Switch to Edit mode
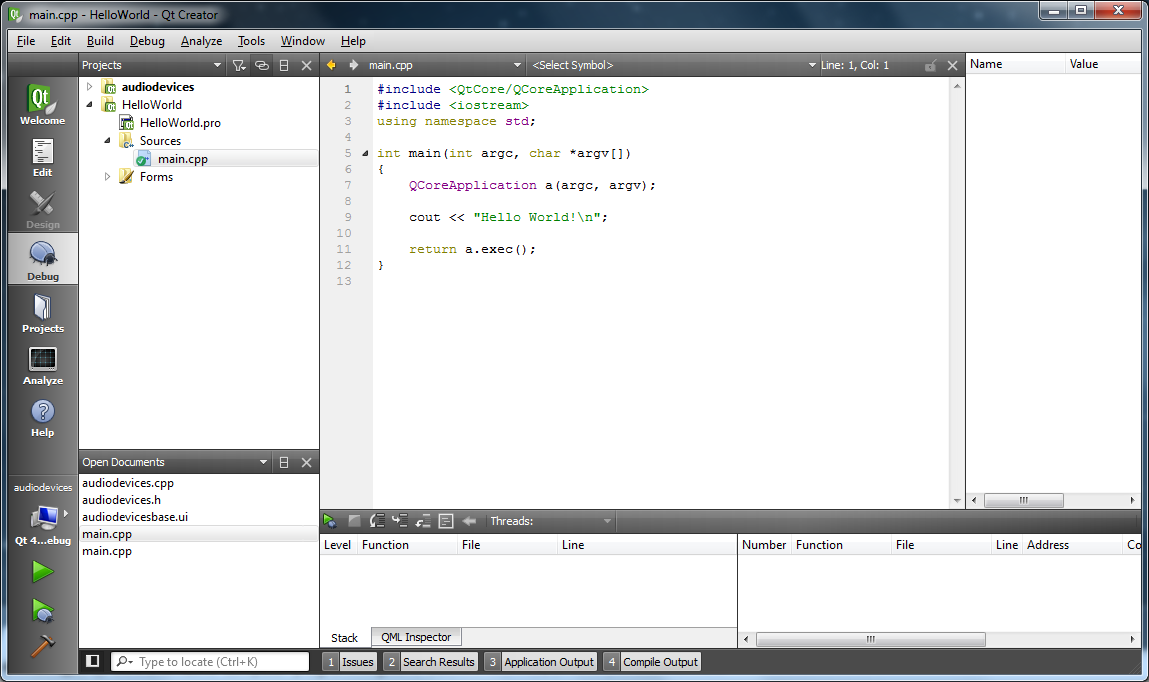1149x682 pixels. click(x=43, y=157)
